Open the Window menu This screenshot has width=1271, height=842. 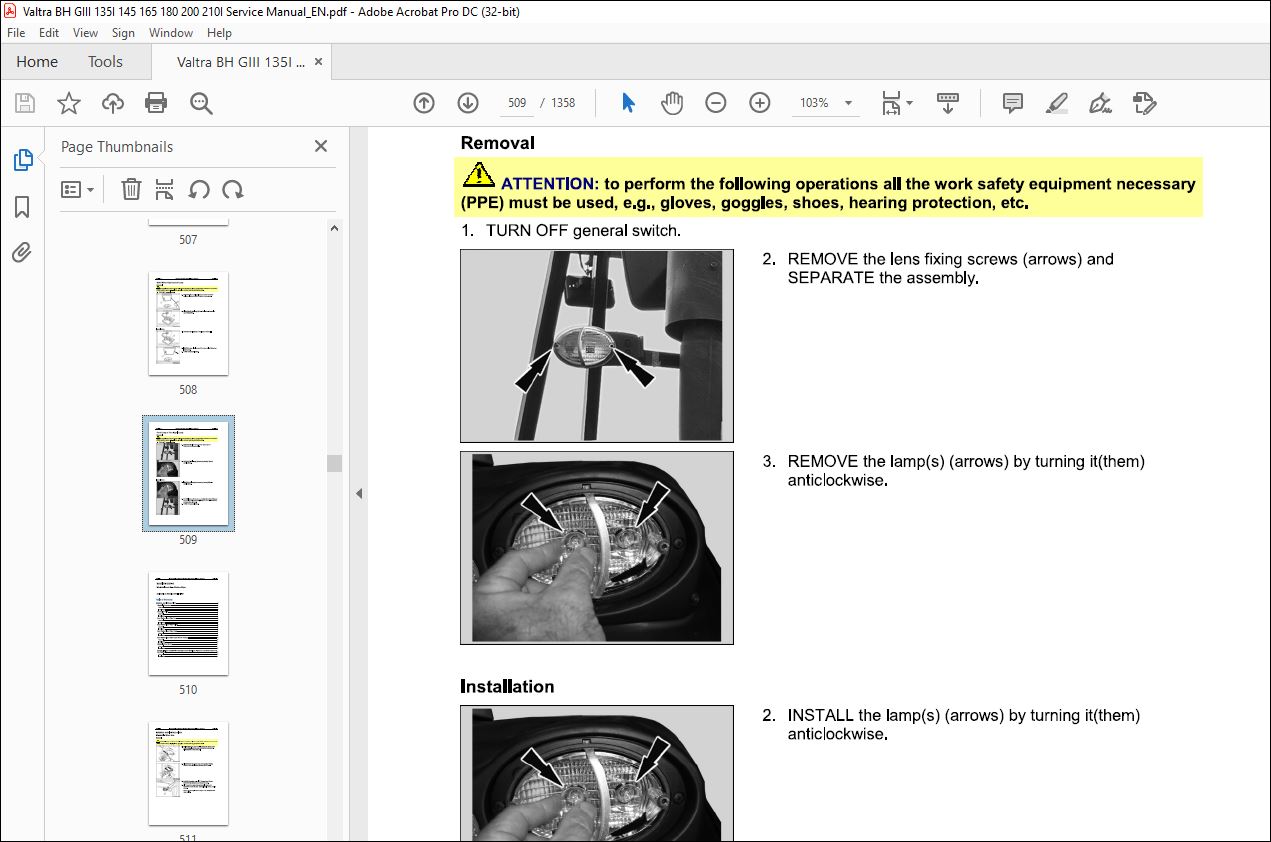click(171, 33)
